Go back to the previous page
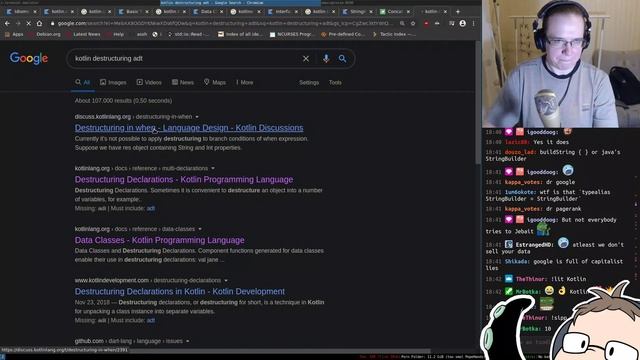This screenshot has width=640, height=360. coord(7,24)
